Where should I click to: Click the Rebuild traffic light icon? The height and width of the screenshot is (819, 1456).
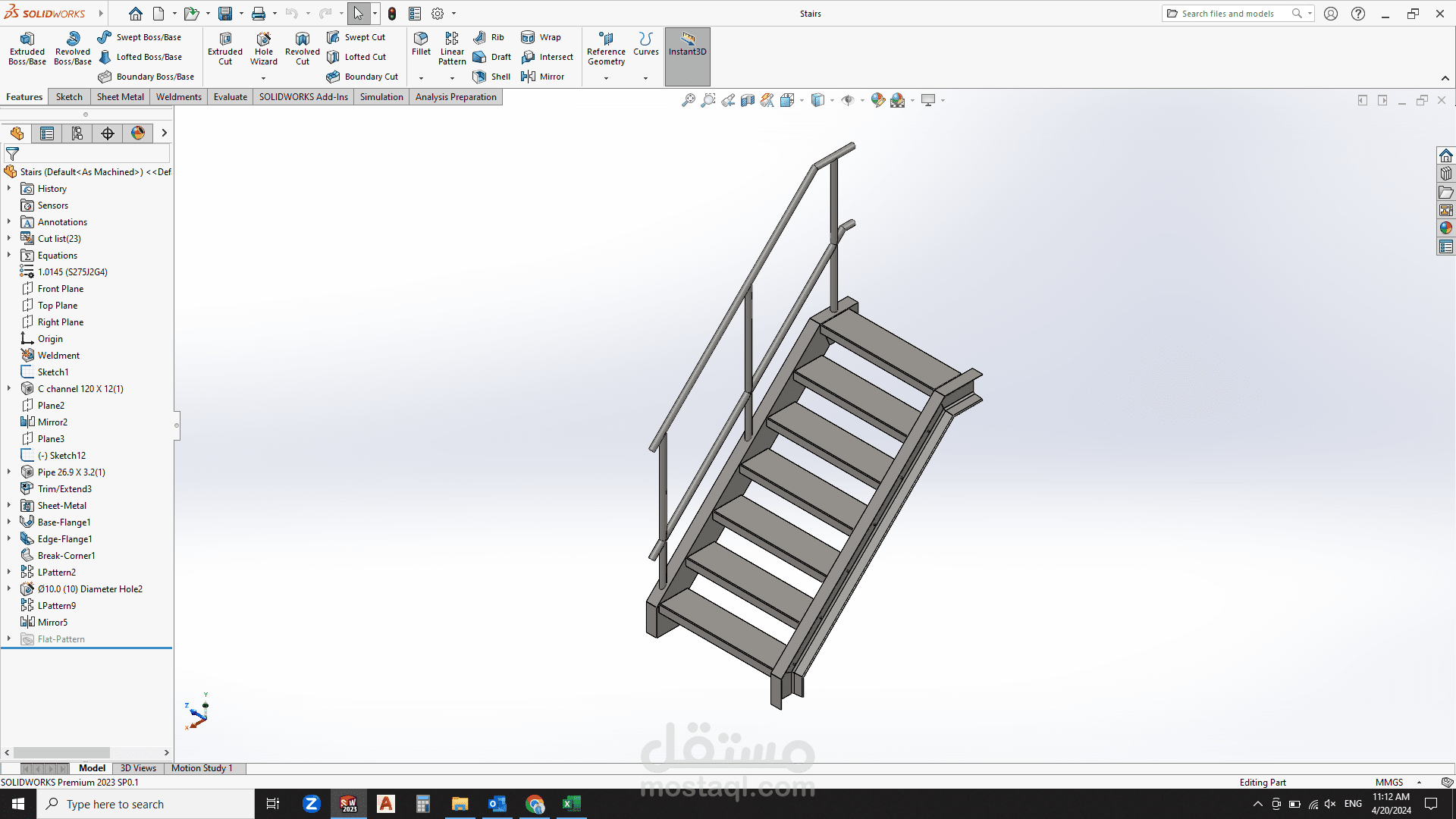(x=392, y=14)
